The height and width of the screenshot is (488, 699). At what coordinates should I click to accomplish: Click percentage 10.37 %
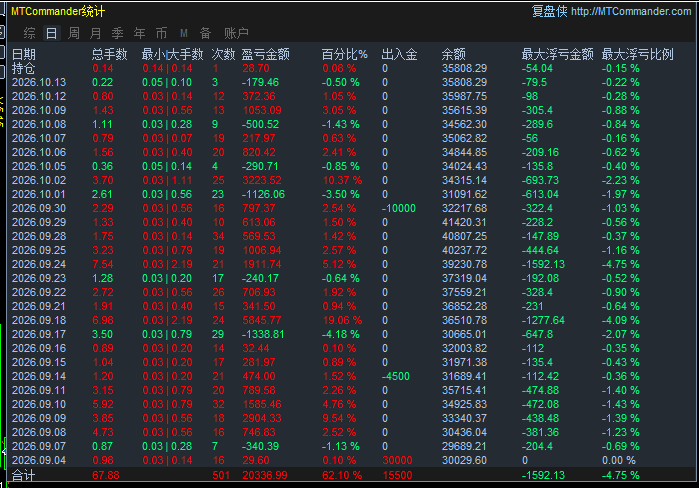click(x=342, y=180)
